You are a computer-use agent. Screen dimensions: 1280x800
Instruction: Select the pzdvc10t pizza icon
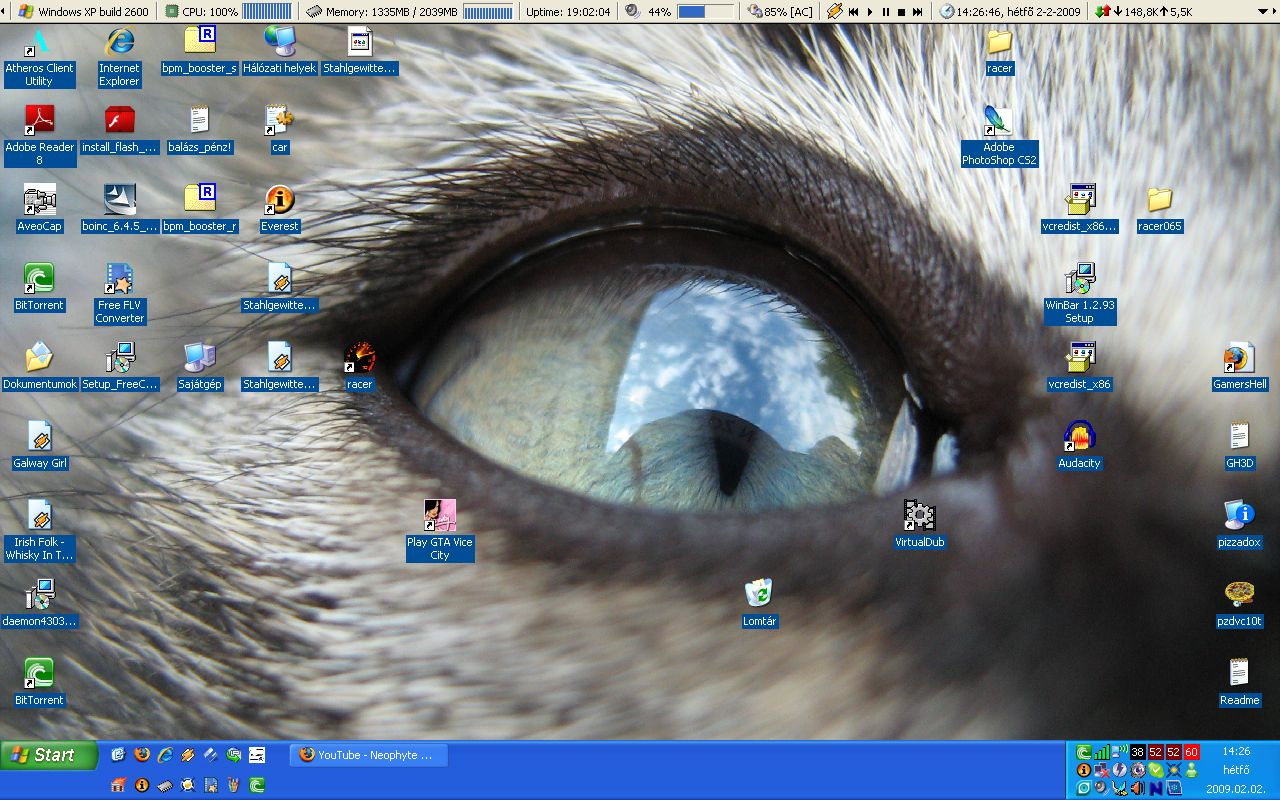point(1239,605)
